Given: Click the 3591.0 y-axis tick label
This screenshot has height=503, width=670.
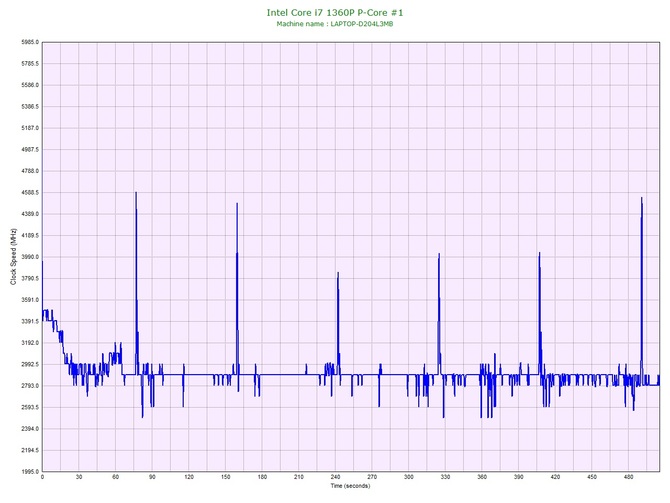Looking at the screenshot, I should pos(30,300).
